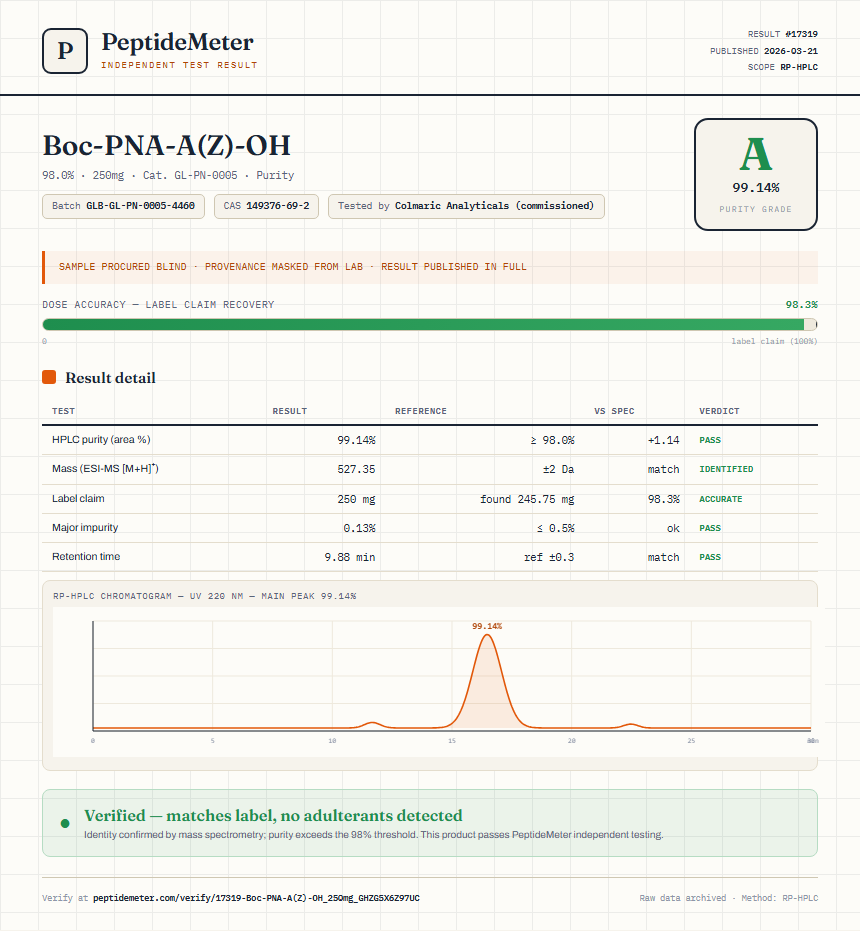Image resolution: width=860 pixels, height=931 pixels.
Task: Click the Batch GLB-GL-PN-0005-4460 chip
Action: (x=124, y=206)
